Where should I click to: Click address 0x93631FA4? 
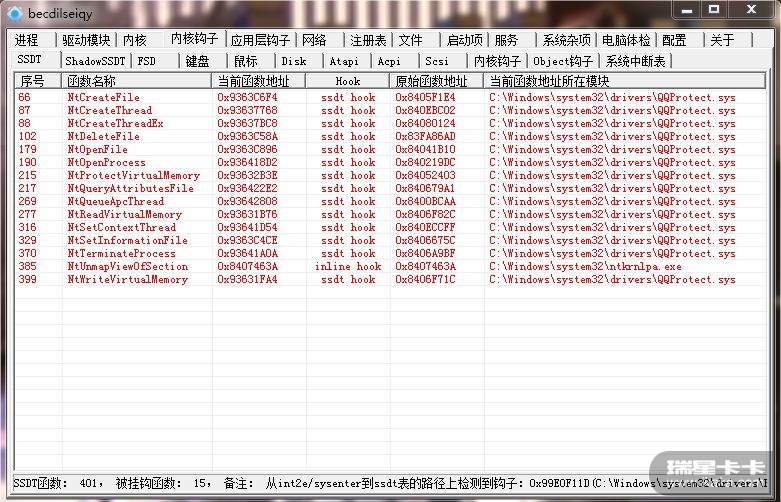click(x=248, y=279)
